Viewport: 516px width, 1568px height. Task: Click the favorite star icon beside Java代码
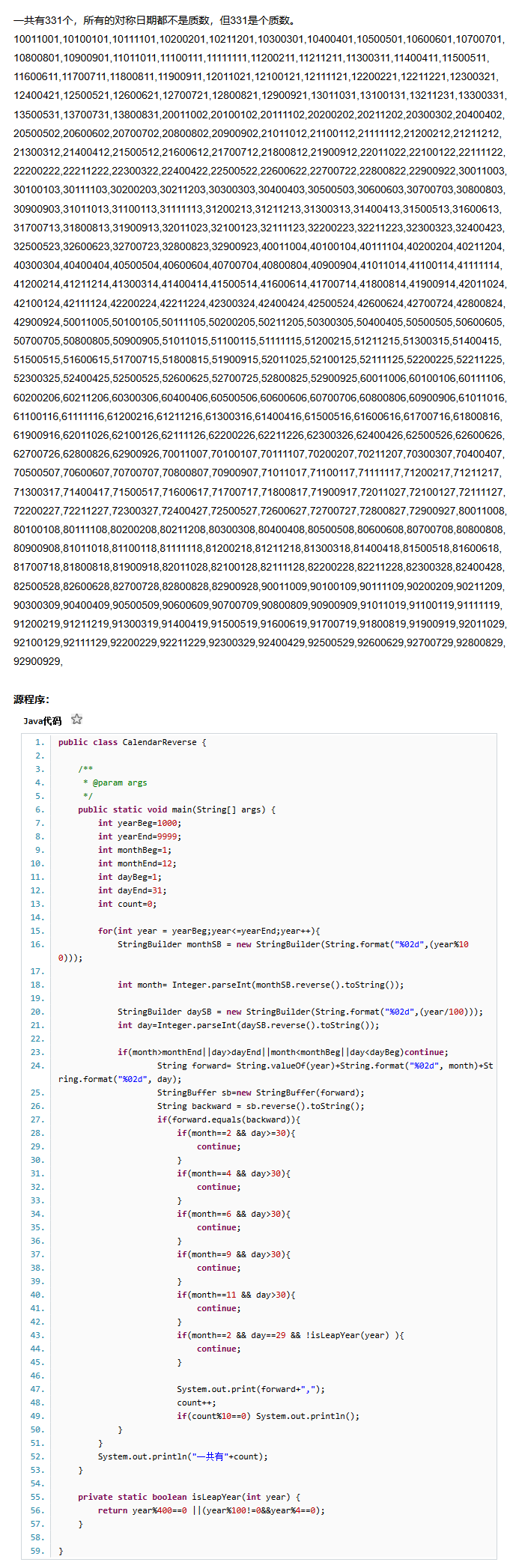point(76,720)
